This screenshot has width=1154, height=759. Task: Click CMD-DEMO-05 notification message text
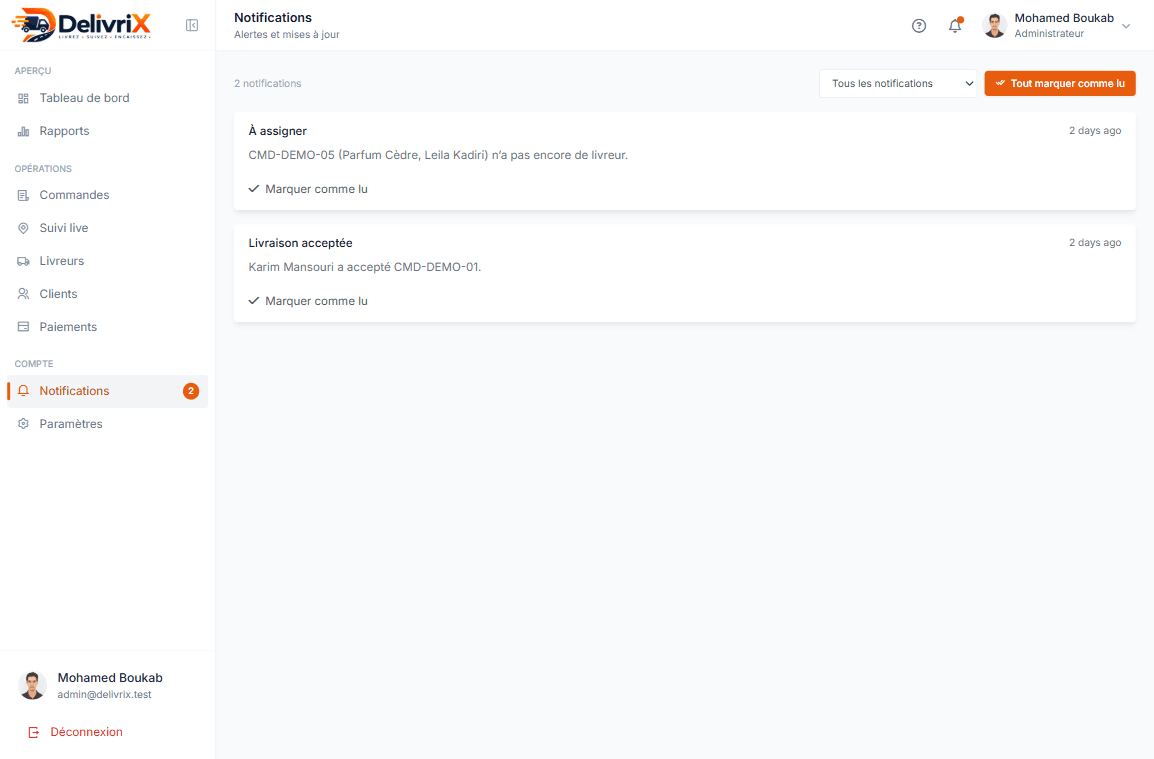[x=438, y=155]
